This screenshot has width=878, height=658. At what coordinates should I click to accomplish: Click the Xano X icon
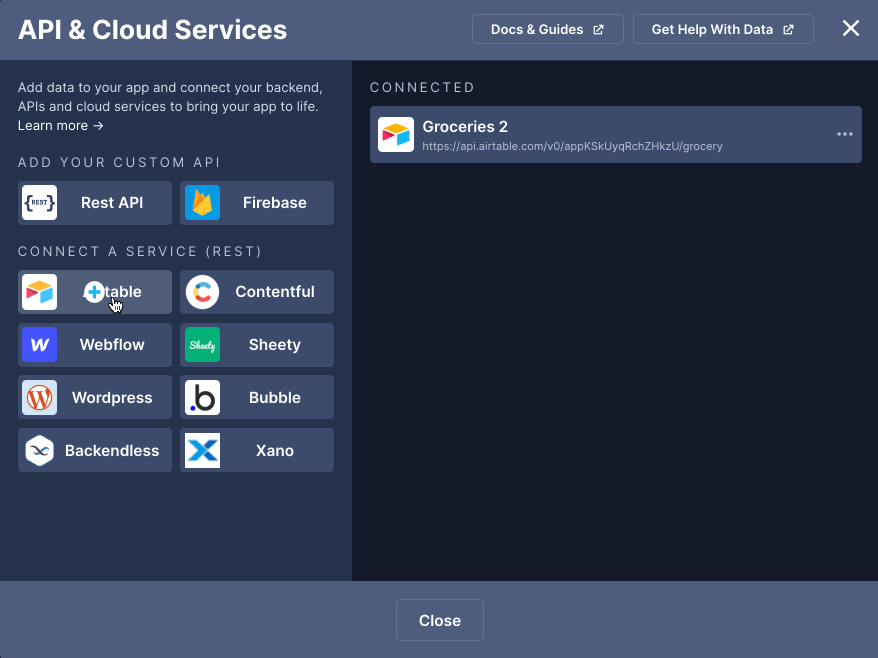[202, 450]
